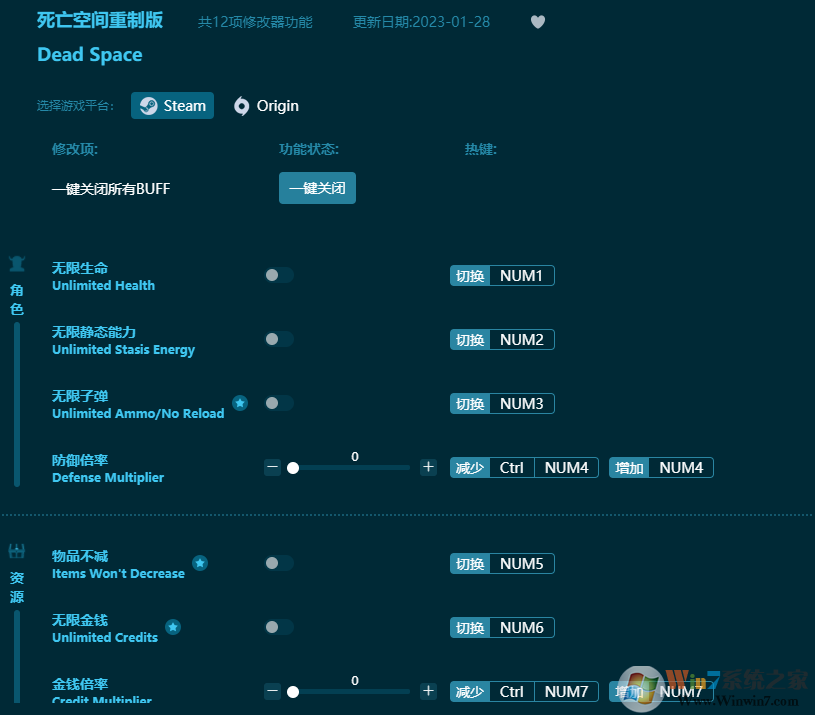815x715 pixels.
Task: Select the Origin platform option
Action: [x=266, y=106]
